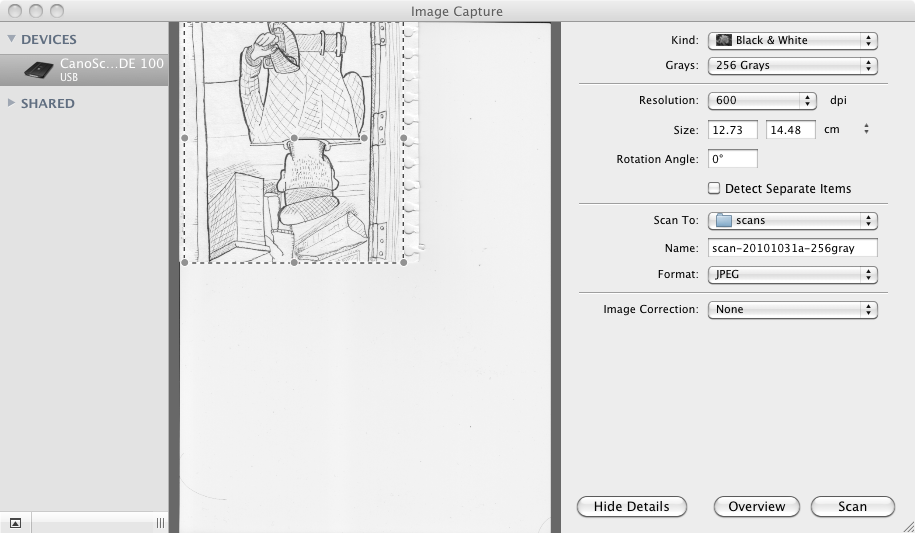
Task: Click the show device settings triangle button
Action: pos(16,523)
